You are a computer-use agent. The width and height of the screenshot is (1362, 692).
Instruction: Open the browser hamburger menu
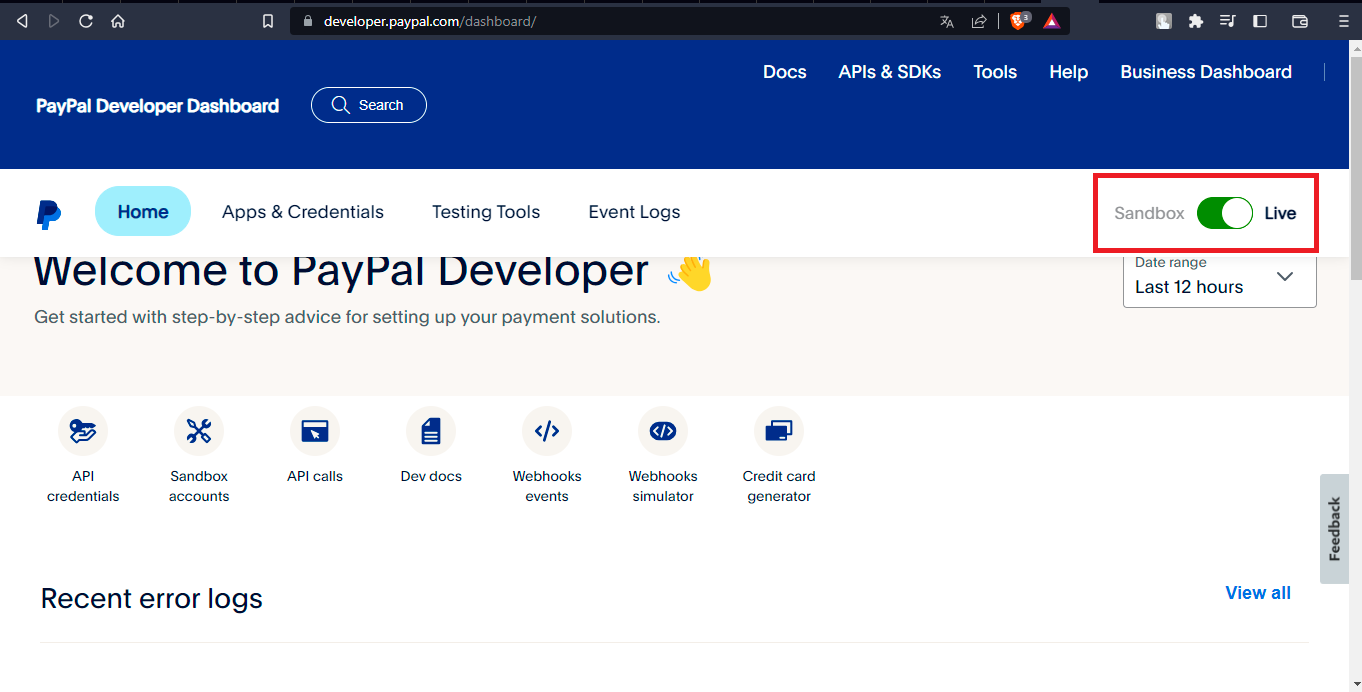pos(1344,21)
